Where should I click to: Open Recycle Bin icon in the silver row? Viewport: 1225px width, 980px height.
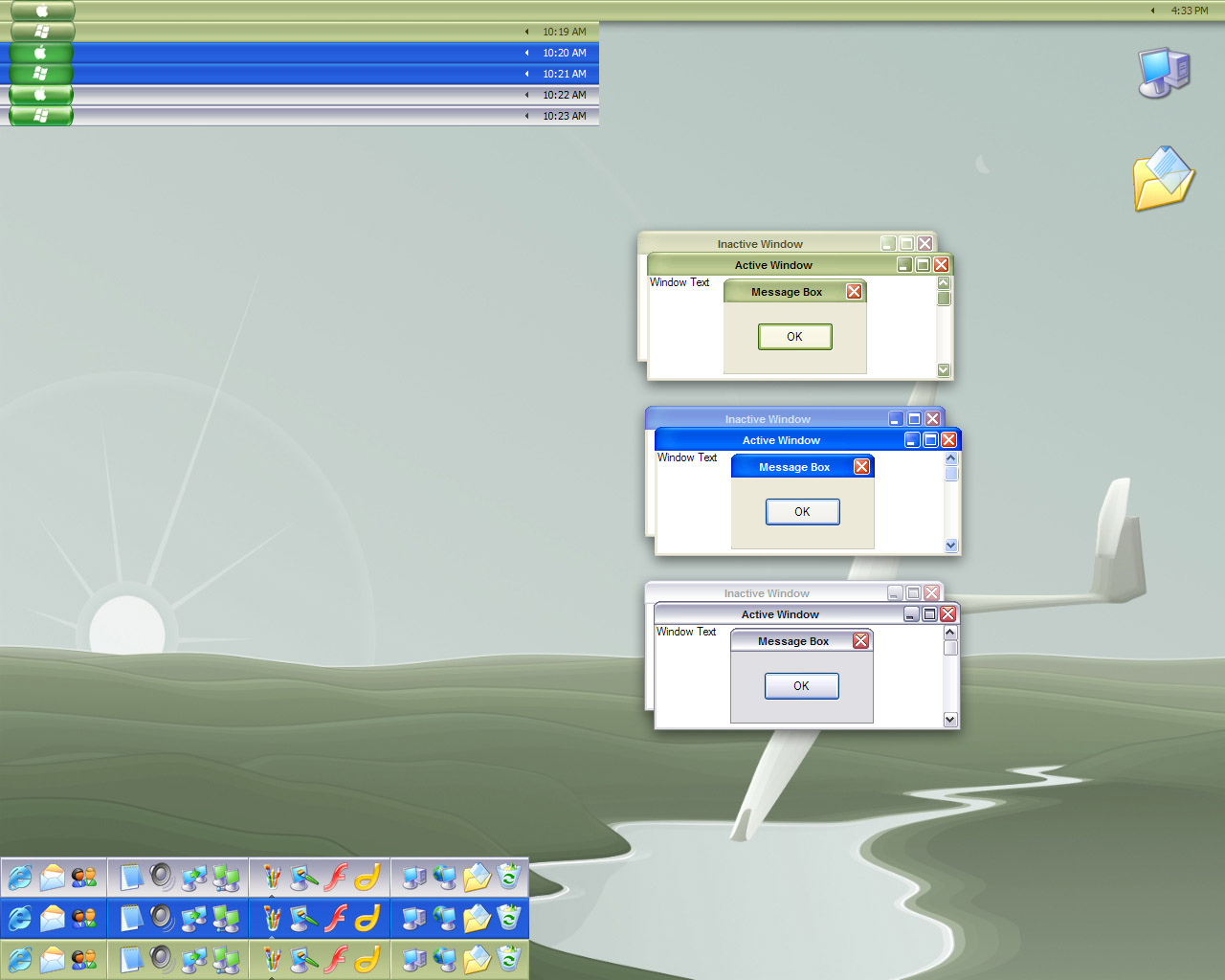tap(509, 877)
